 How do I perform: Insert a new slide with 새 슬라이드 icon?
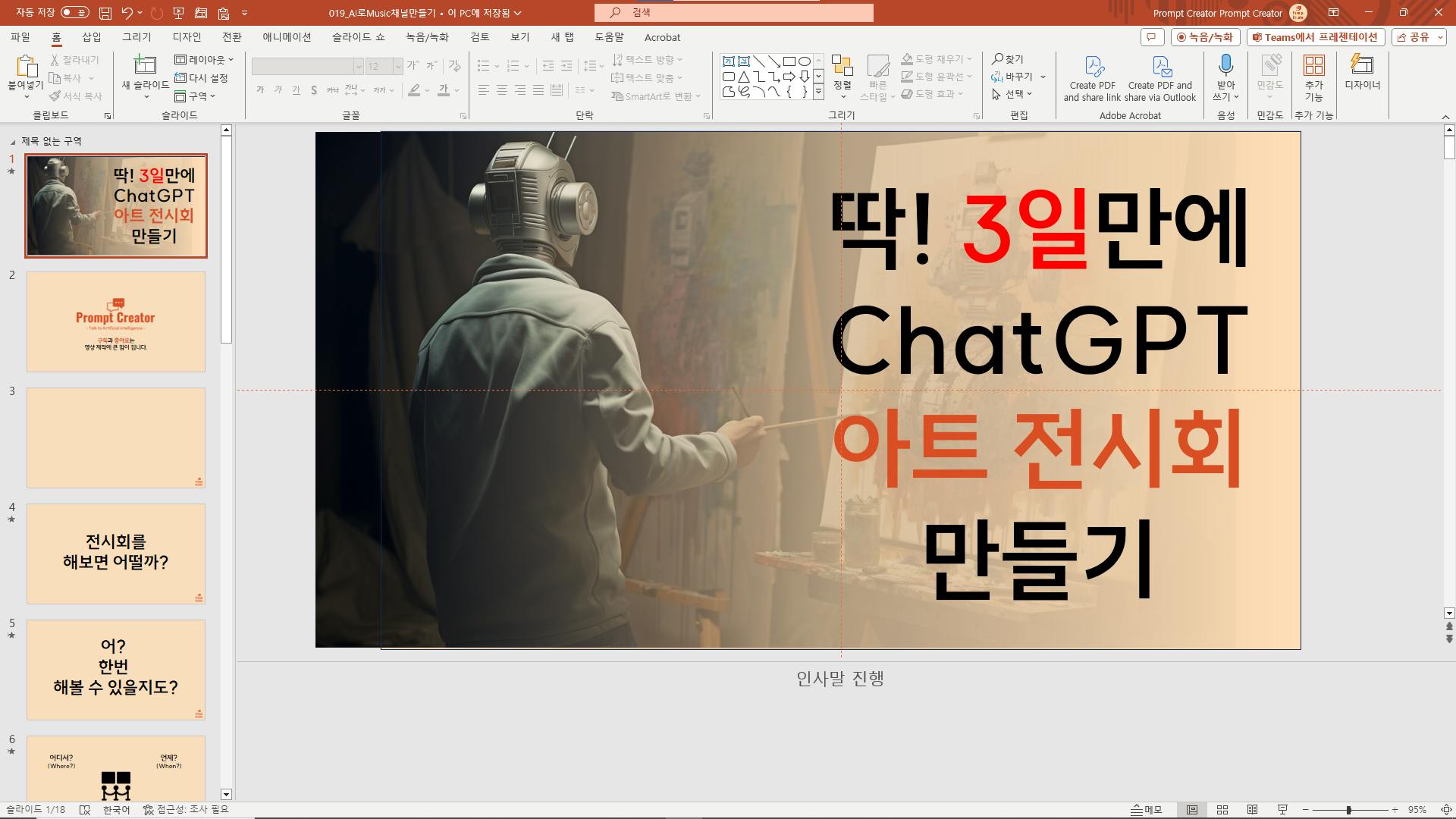coord(145,65)
